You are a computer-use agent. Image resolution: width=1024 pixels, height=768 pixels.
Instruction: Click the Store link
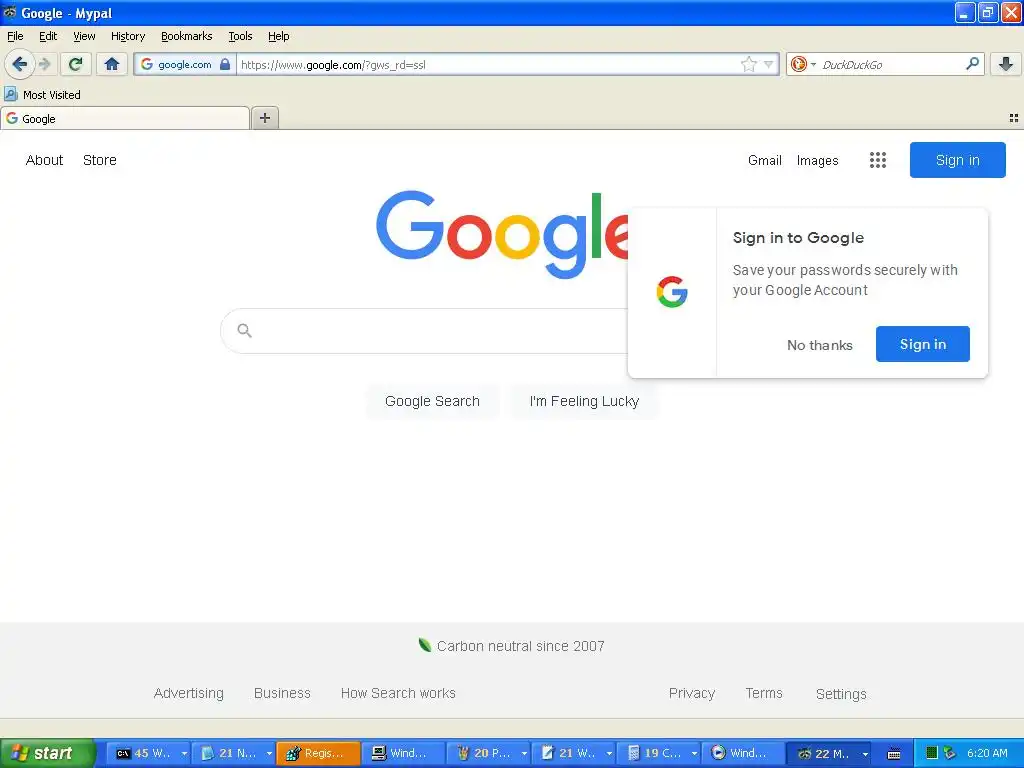tap(100, 160)
